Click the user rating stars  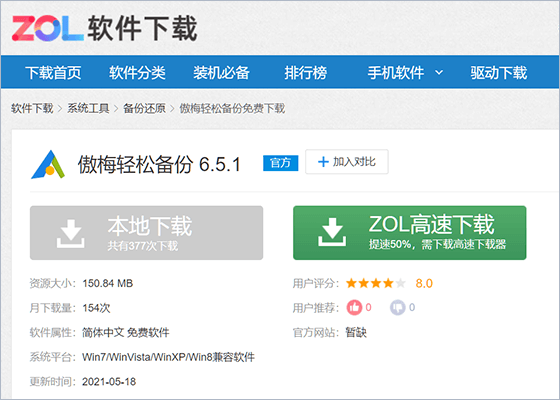376,283
